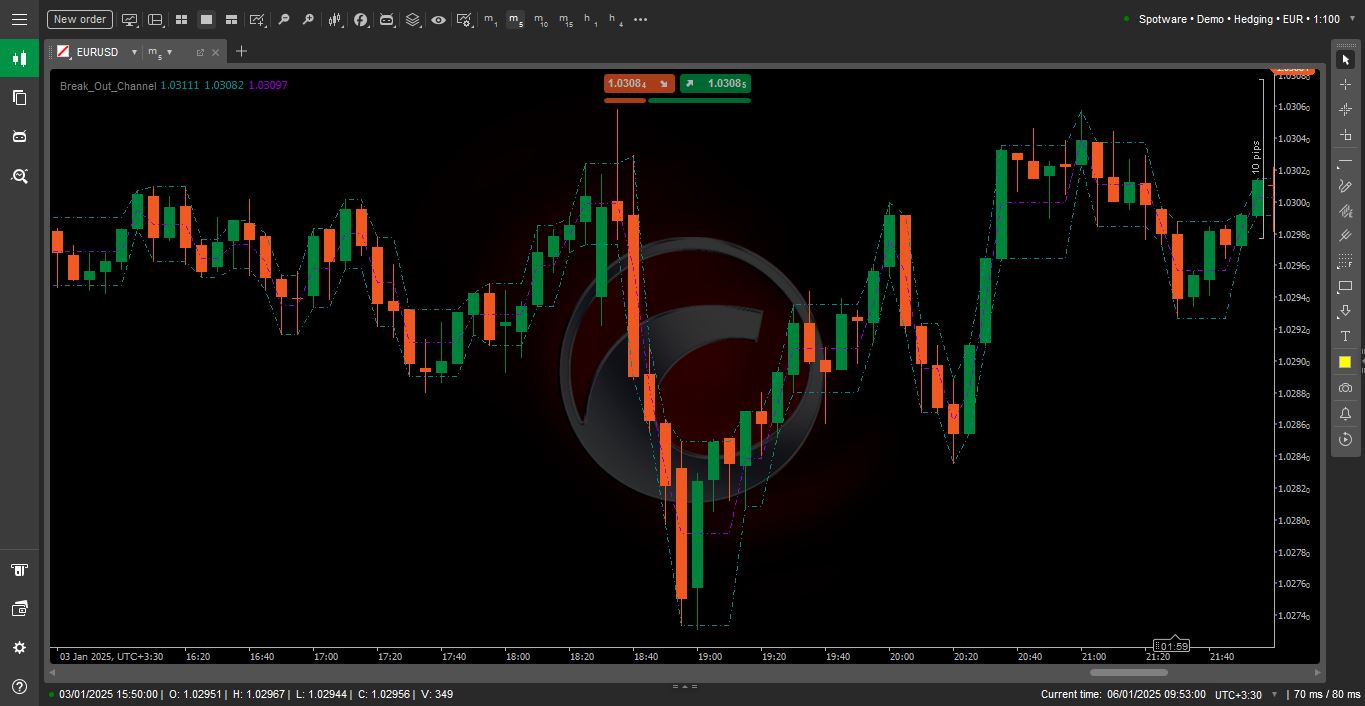Zoom in on the chart

(x=308, y=19)
